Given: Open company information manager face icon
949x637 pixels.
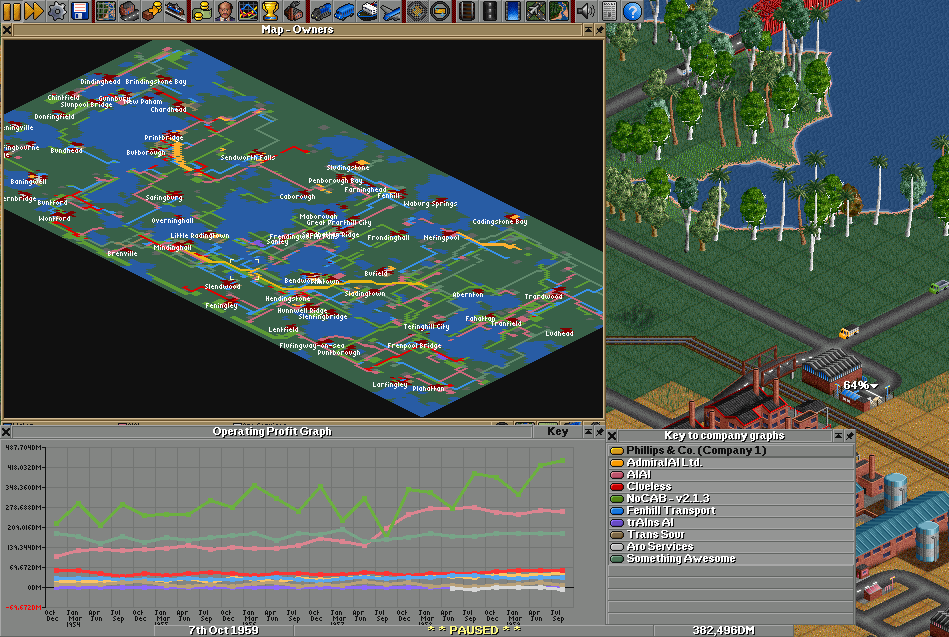Looking at the screenshot, I should (225, 11).
